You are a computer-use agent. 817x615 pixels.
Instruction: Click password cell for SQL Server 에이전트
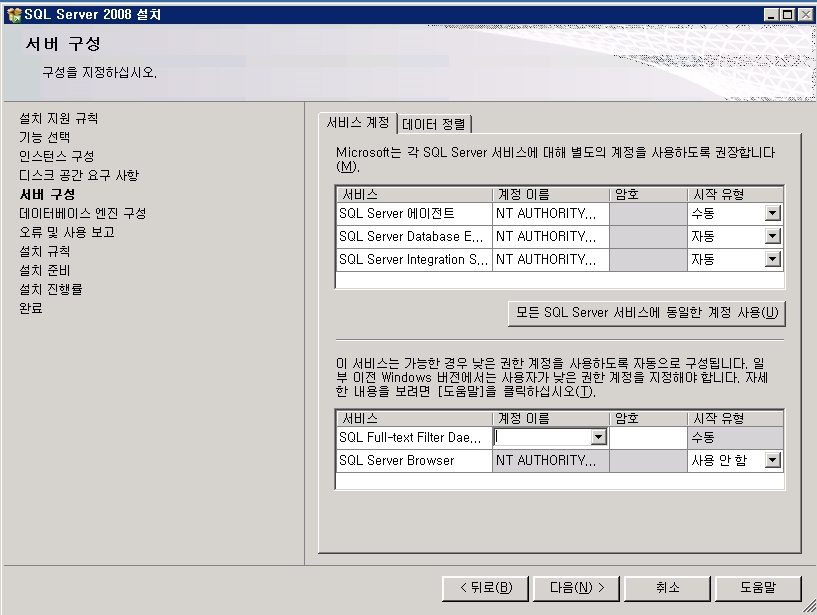(x=648, y=213)
